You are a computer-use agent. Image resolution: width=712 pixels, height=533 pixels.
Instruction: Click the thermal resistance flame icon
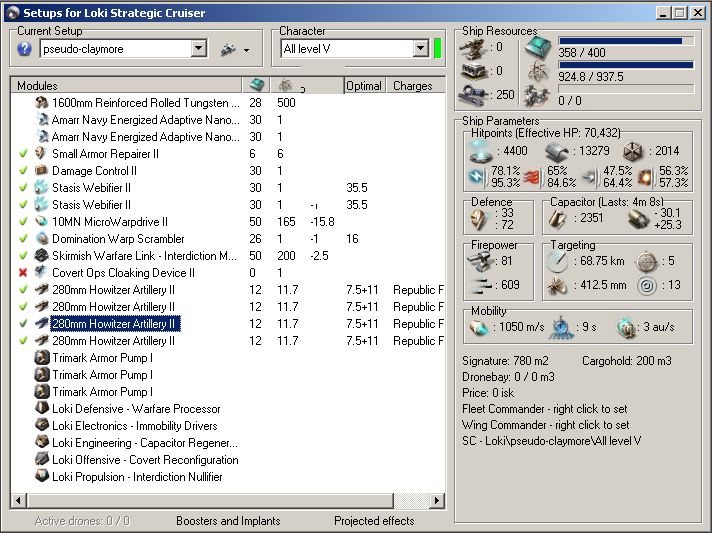point(532,177)
